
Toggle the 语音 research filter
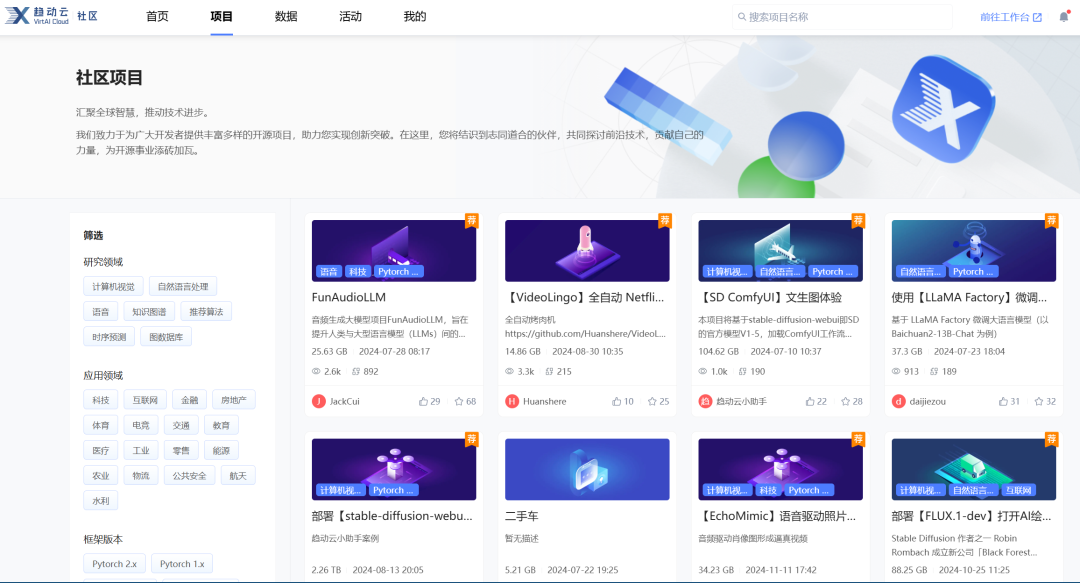(101, 311)
